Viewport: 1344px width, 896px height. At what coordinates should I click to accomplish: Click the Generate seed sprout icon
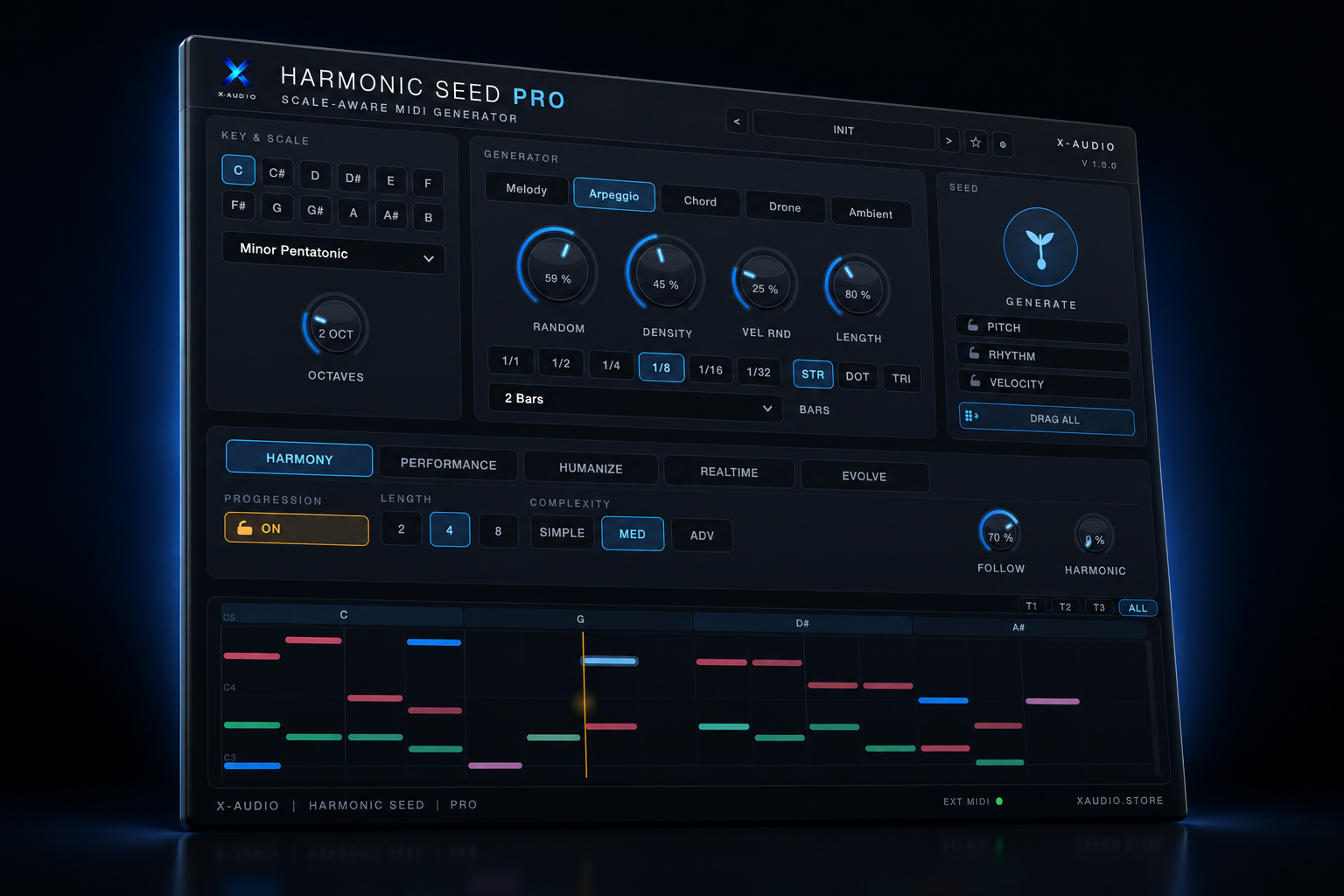[1040, 248]
